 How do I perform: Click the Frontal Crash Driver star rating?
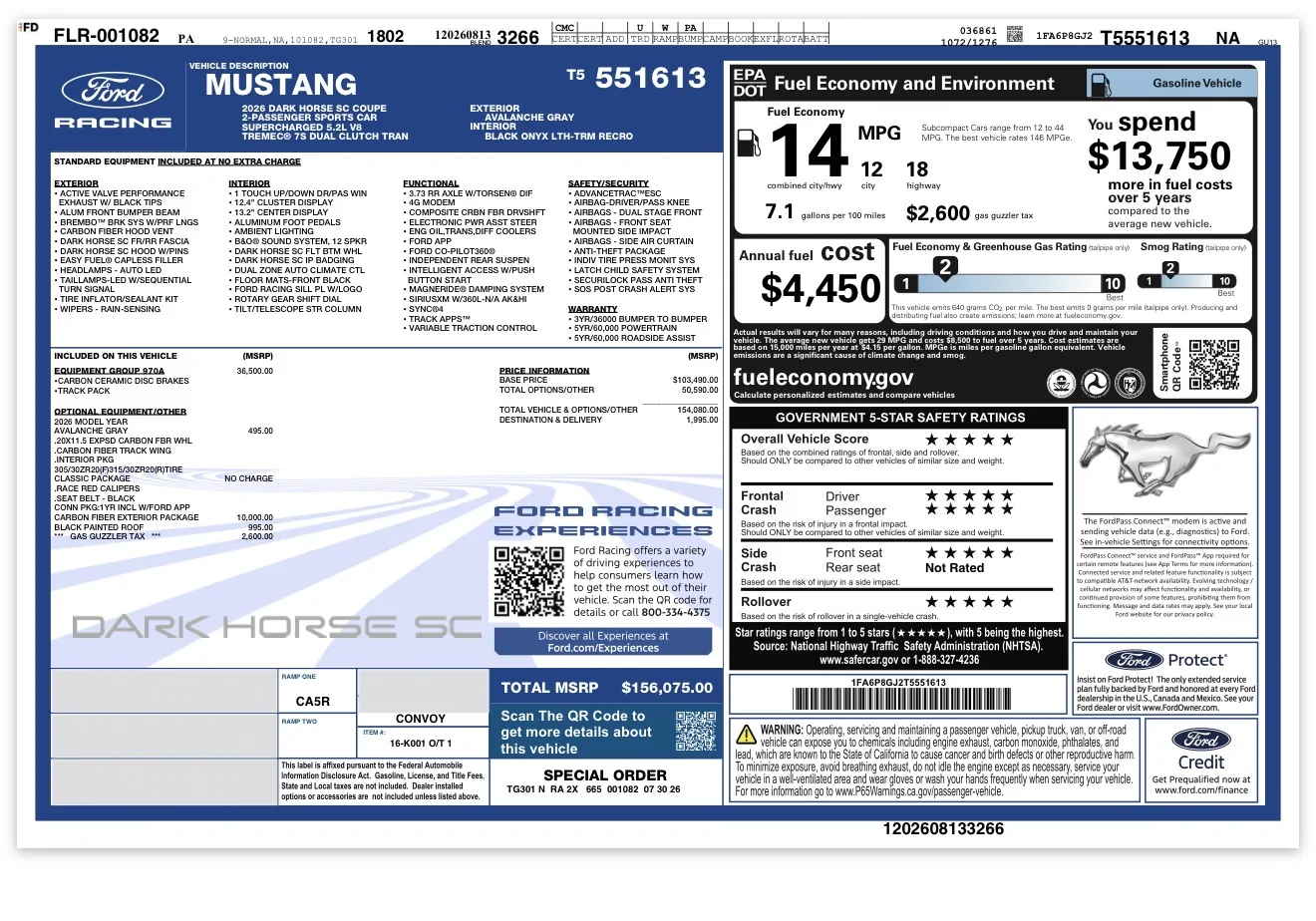(970, 495)
